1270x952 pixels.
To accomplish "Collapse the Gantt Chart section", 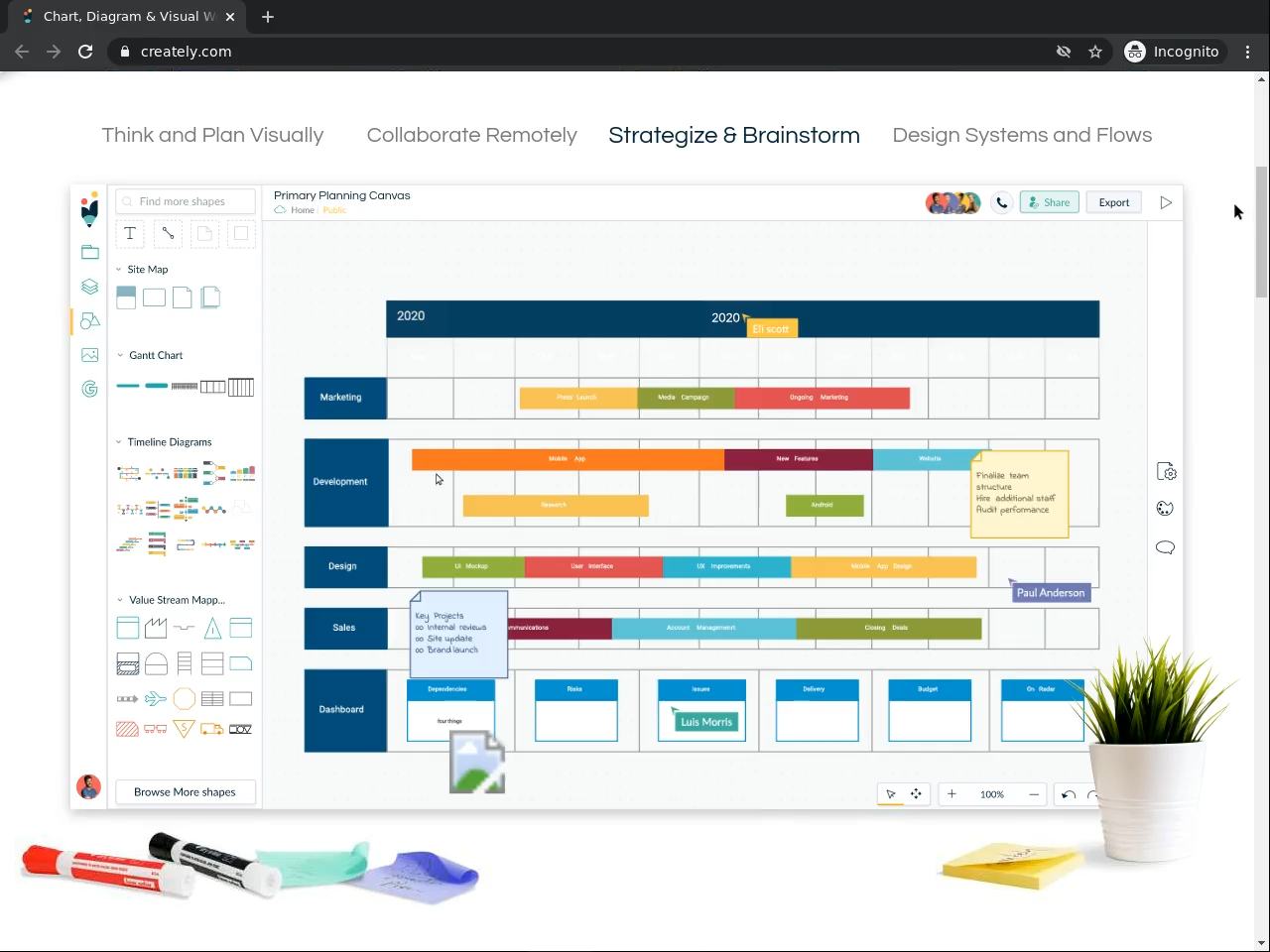I will tap(120, 355).
